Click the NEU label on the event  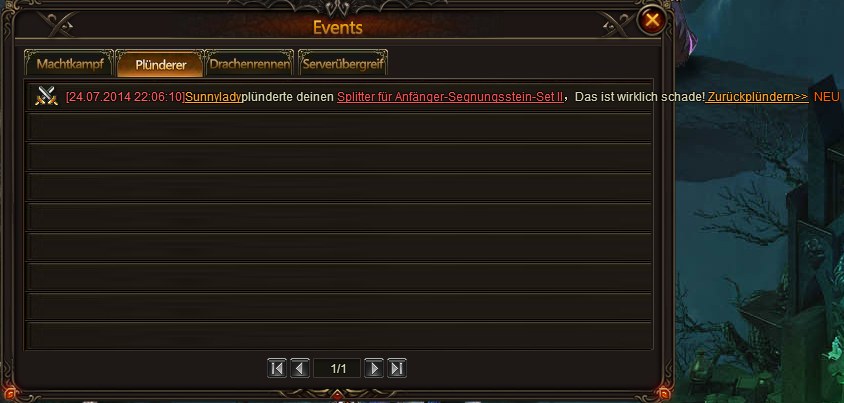[826, 97]
